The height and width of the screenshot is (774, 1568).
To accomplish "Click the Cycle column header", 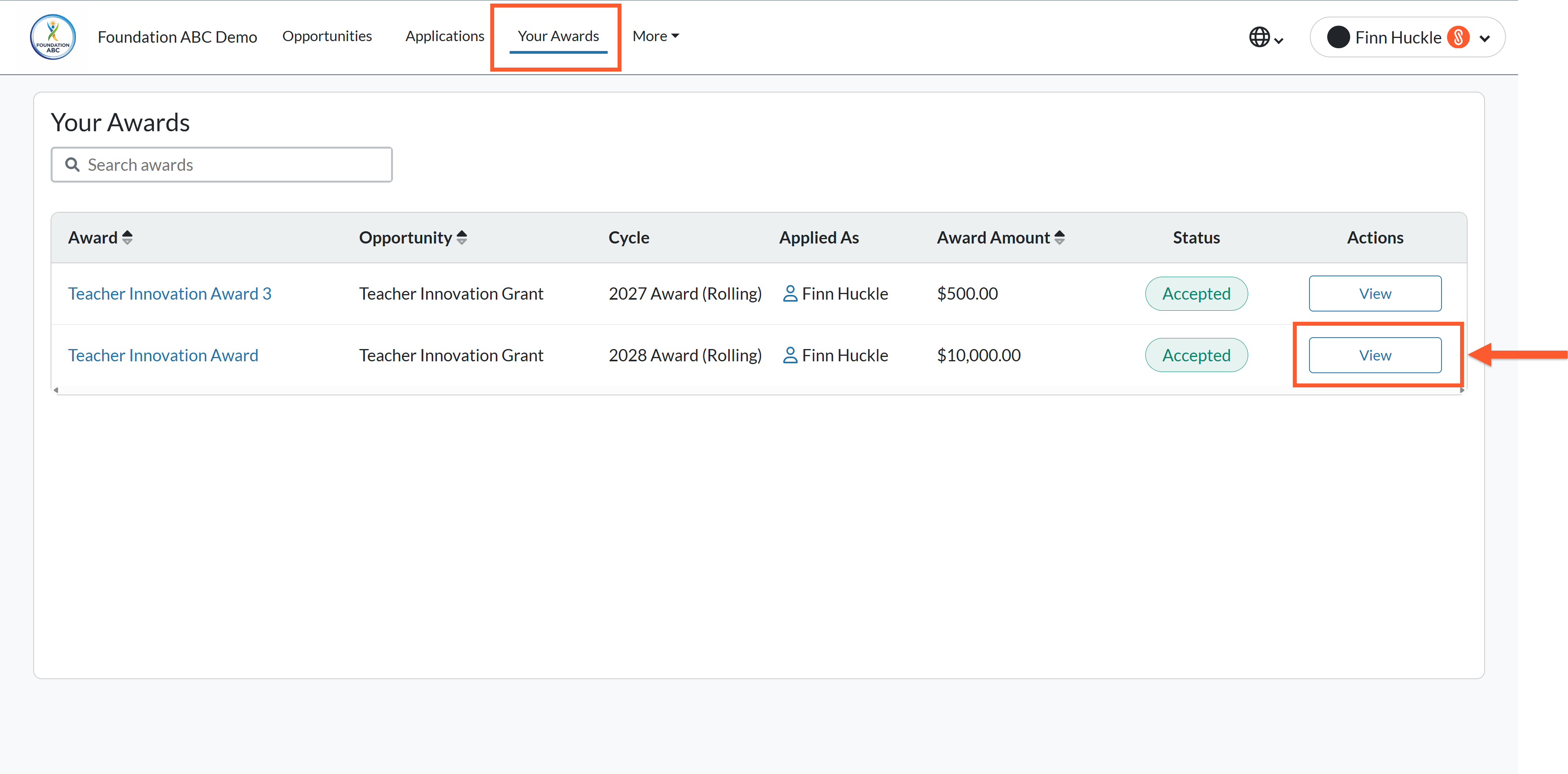I will [629, 238].
